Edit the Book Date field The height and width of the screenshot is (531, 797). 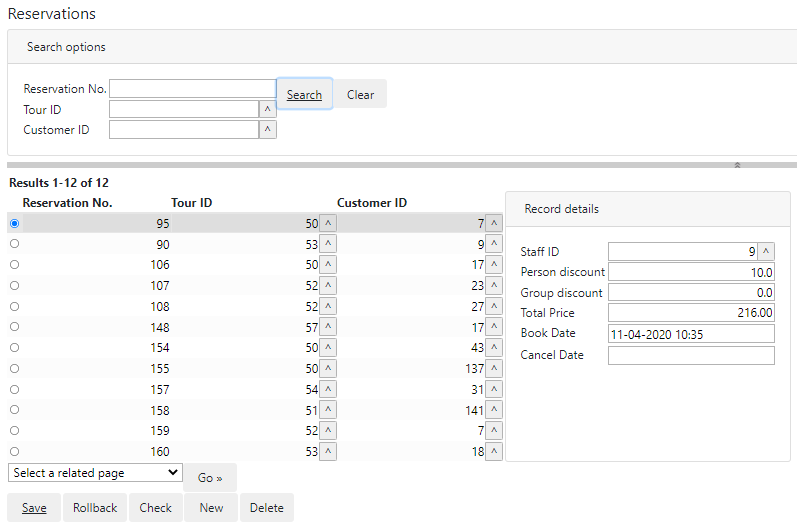(691, 334)
